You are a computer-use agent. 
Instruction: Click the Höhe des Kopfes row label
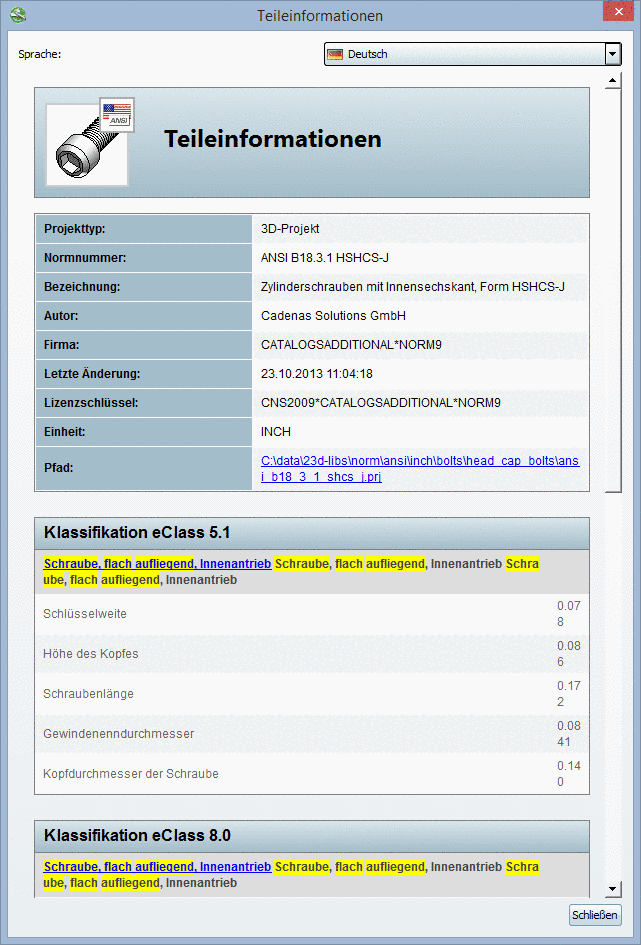click(x=91, y=654)
